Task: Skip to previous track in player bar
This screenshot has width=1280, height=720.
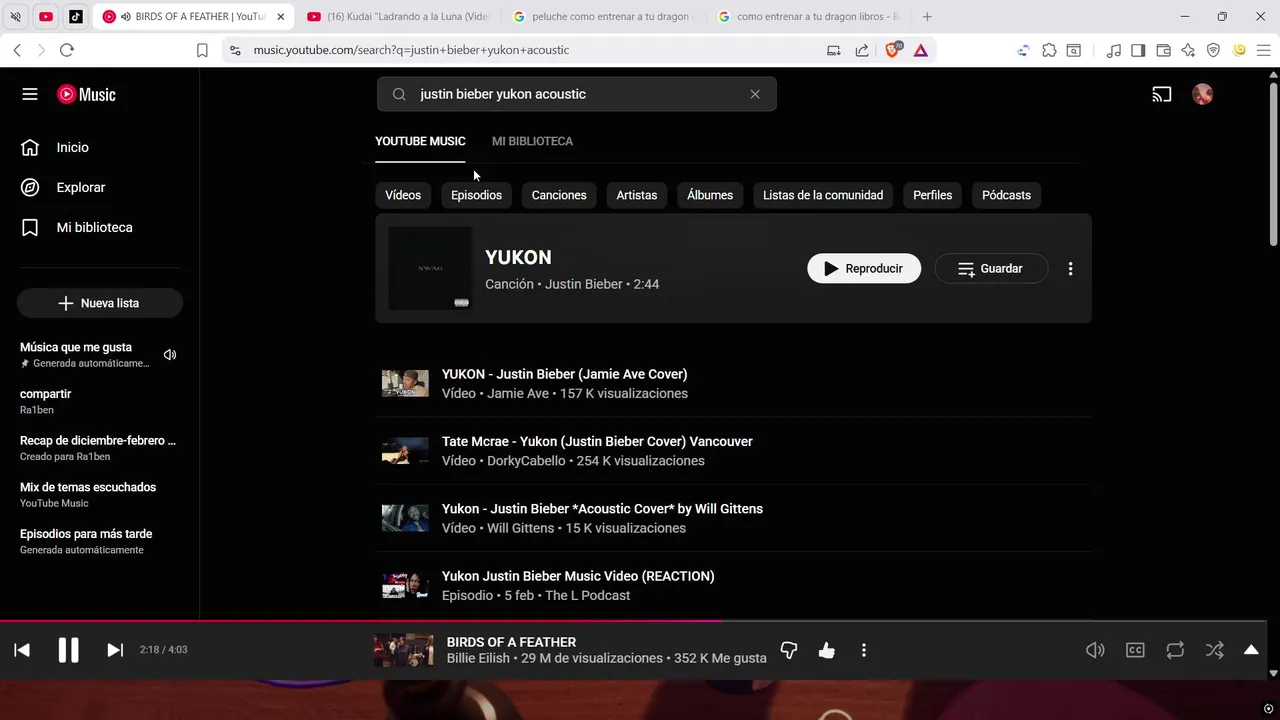Action: [22, 650]
